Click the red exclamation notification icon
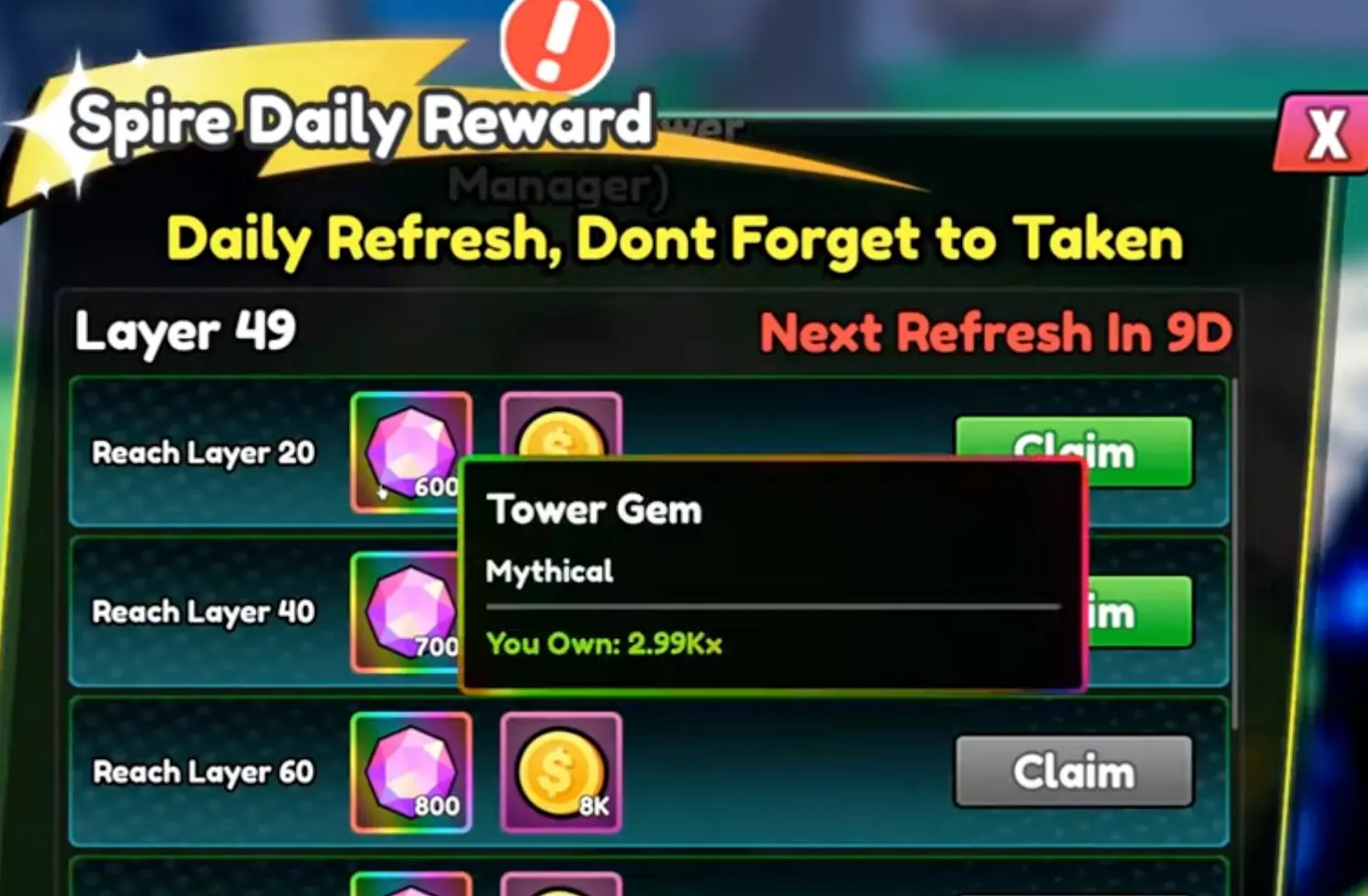Viewport: 1368px width, 896px height. point(557,42)
